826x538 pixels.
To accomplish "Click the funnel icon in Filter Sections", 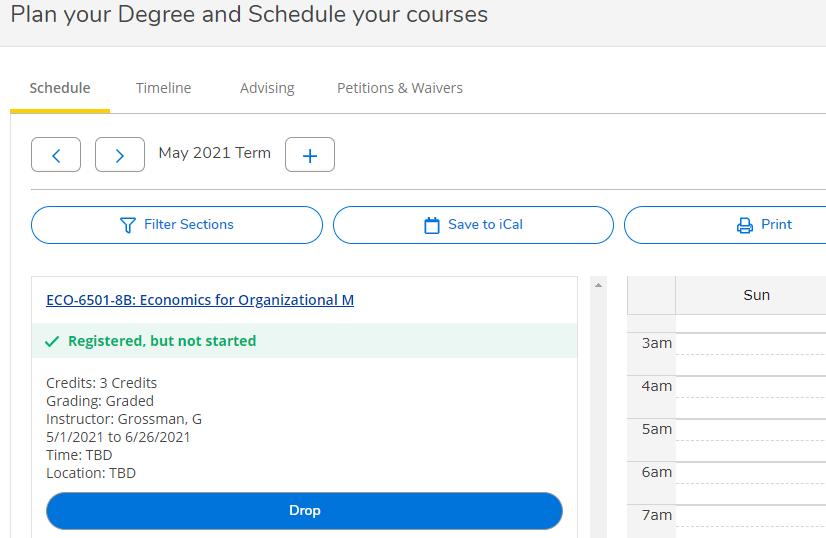I will (x=127, y=225).
